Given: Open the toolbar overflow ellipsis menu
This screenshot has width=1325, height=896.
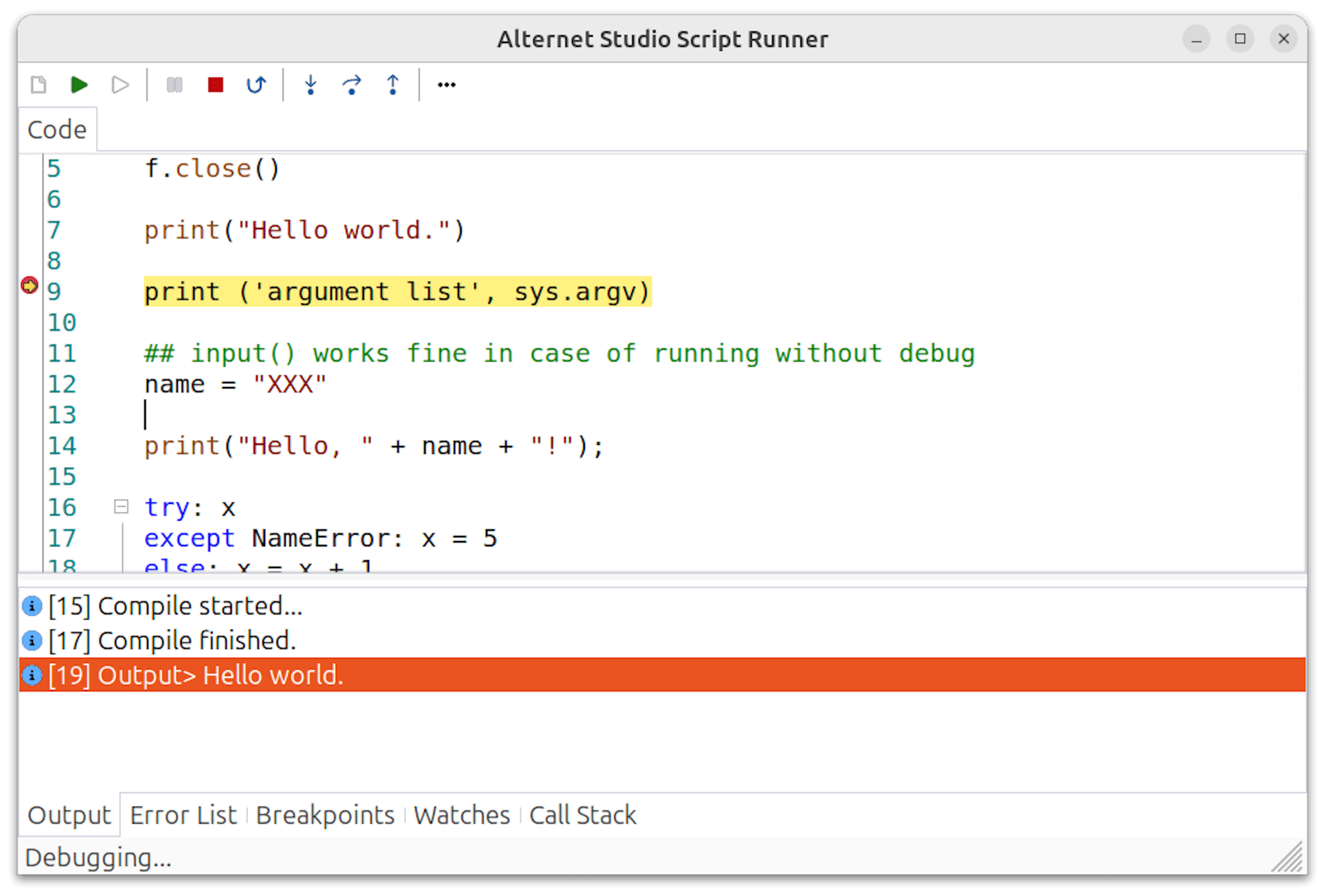Looking at the screenshot, I should click(447, 85).
